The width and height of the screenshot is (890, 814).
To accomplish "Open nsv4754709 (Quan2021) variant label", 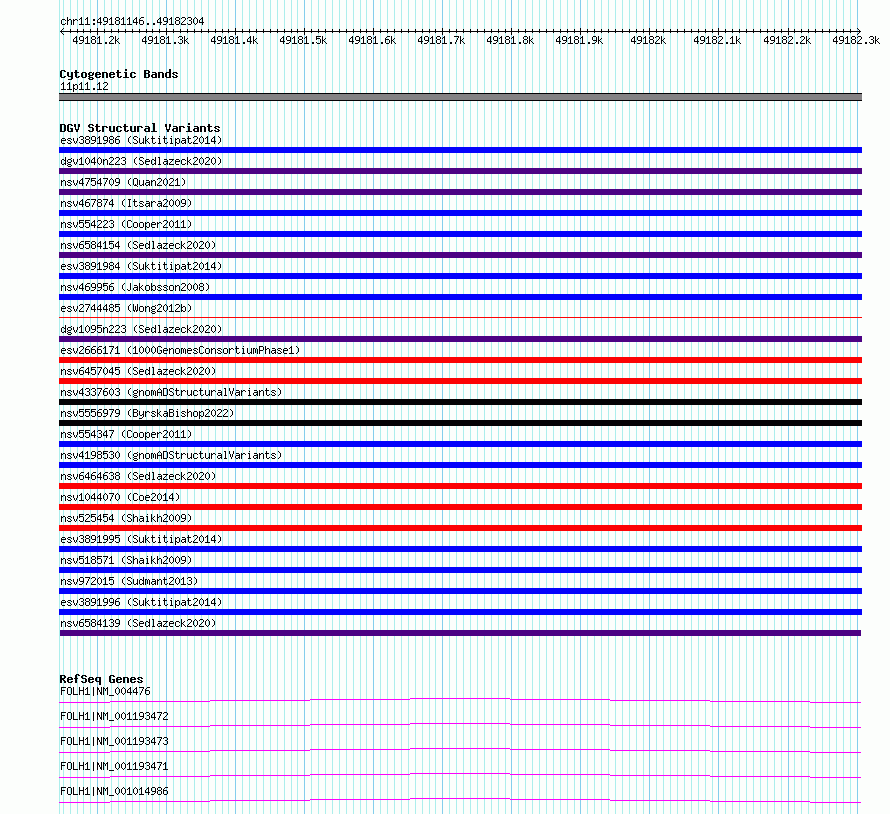I will [123, 182].
